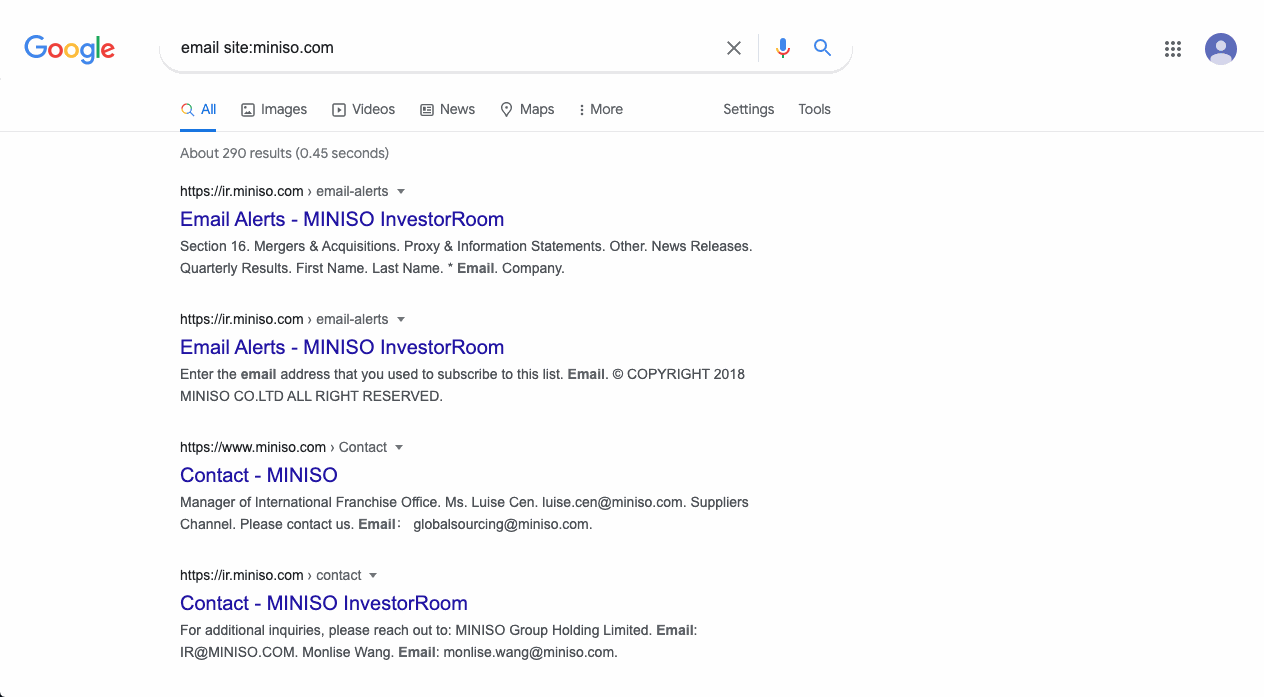The height and width of the screenshot is (697, 1264).
Task: Open search Settings menu
Action: (748, 110)
